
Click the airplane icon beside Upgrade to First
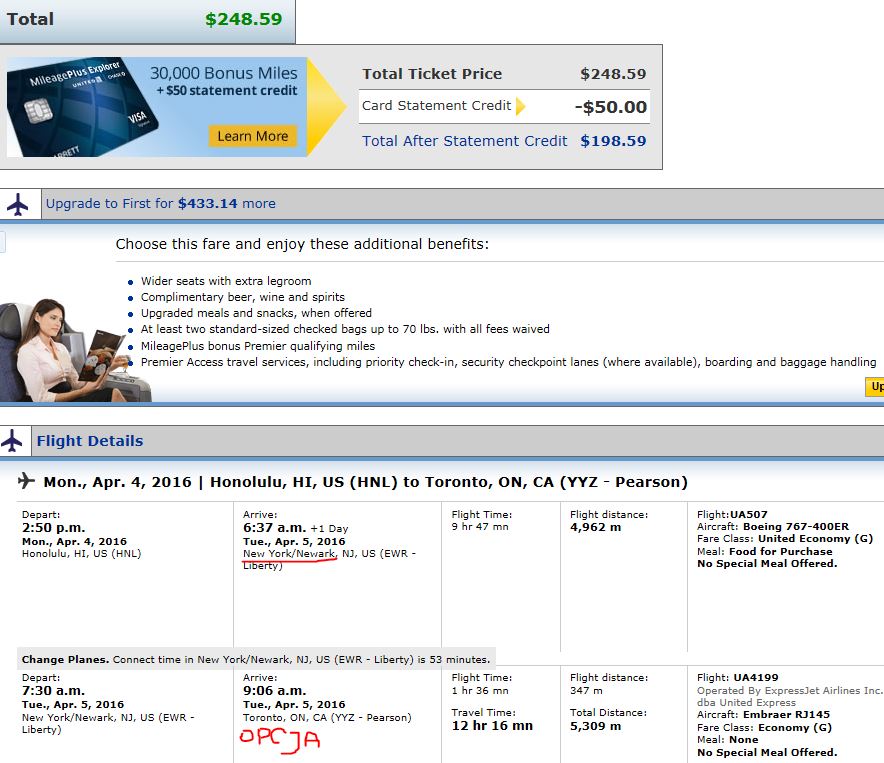(18, 204)
